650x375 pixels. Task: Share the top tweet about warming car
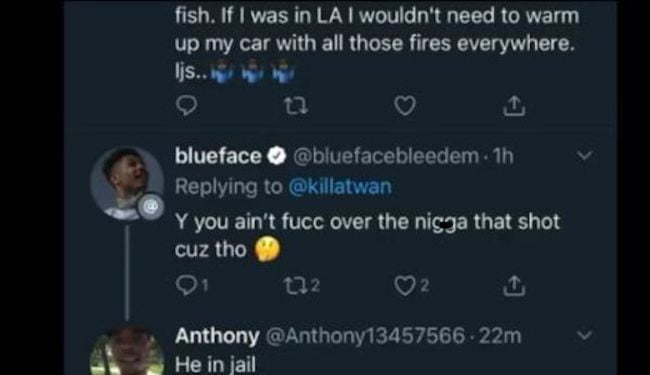coord(514,106)
